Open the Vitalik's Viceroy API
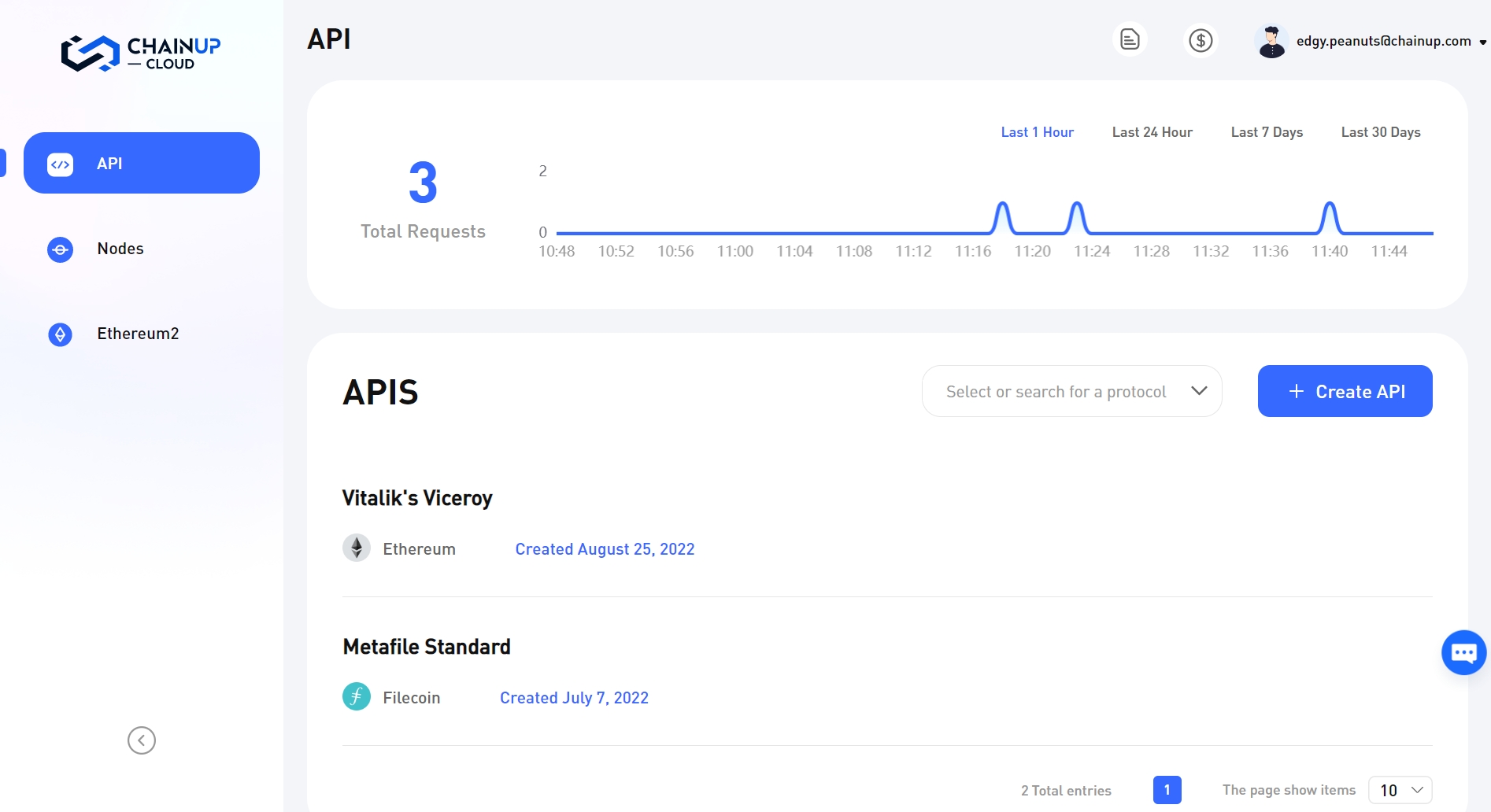1491x812 pixels. 417,498
